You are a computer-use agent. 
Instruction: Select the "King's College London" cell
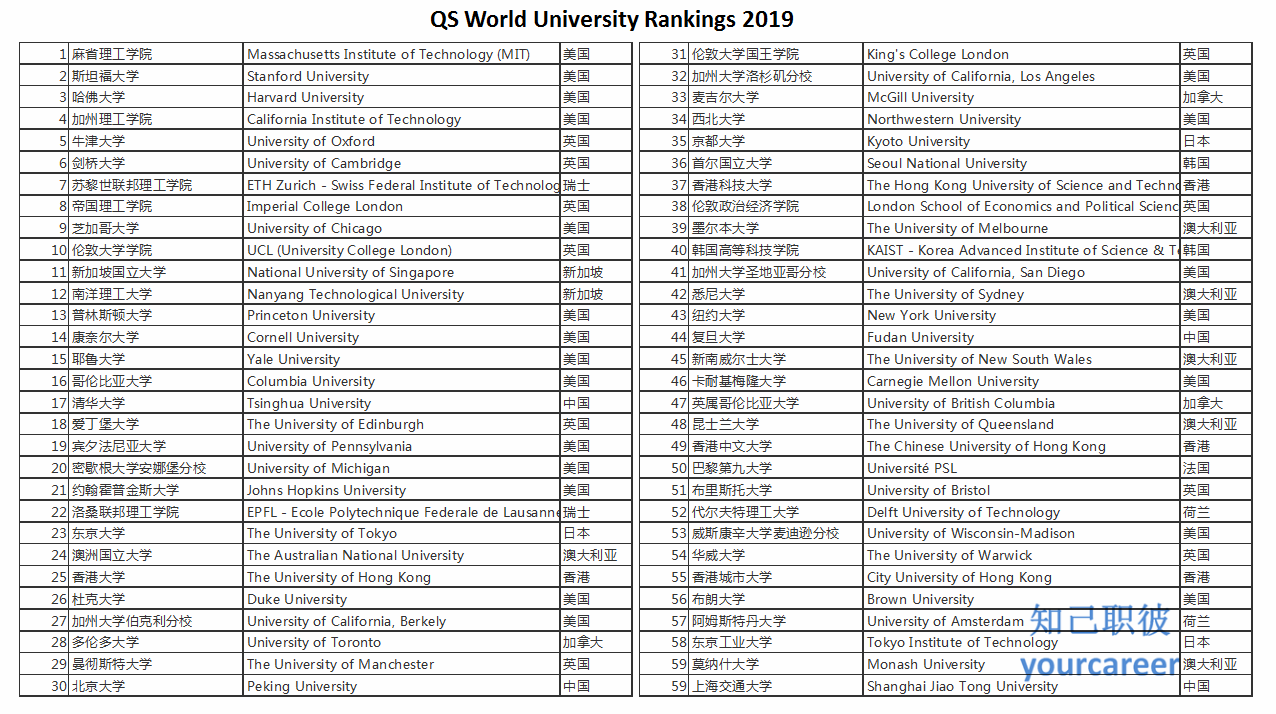click(x=1022, y=54)
